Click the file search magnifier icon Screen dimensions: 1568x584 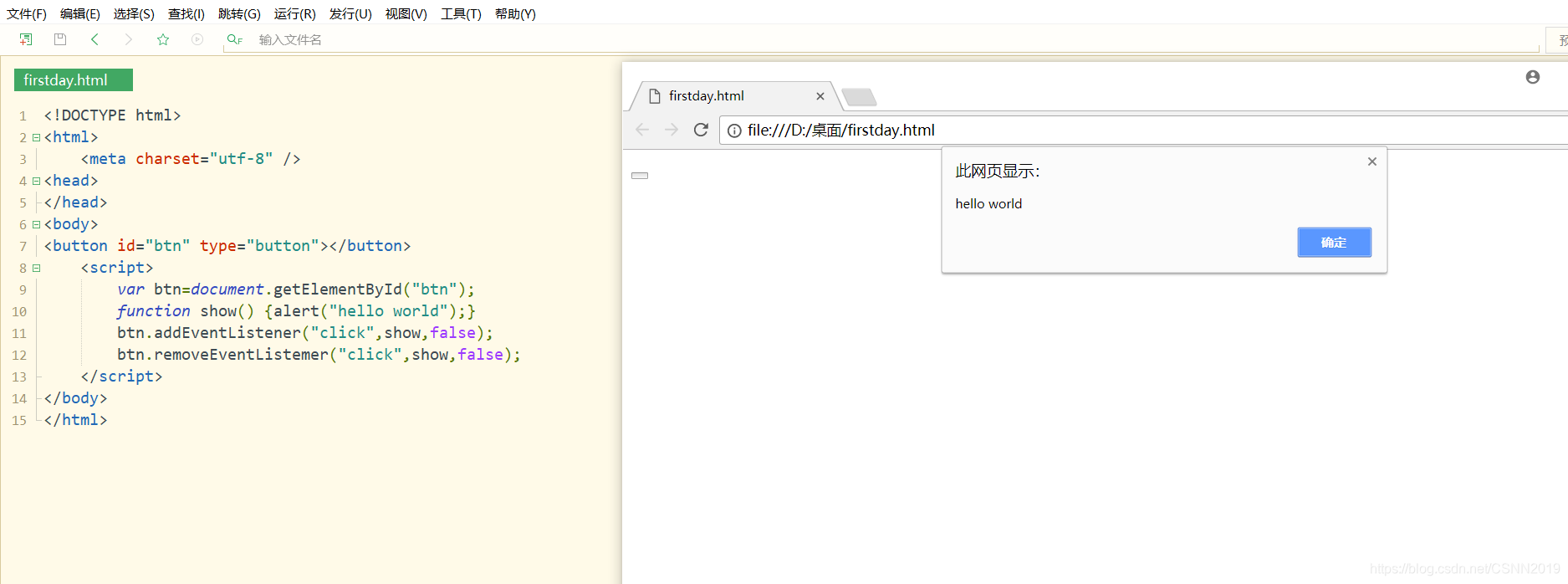234,39
